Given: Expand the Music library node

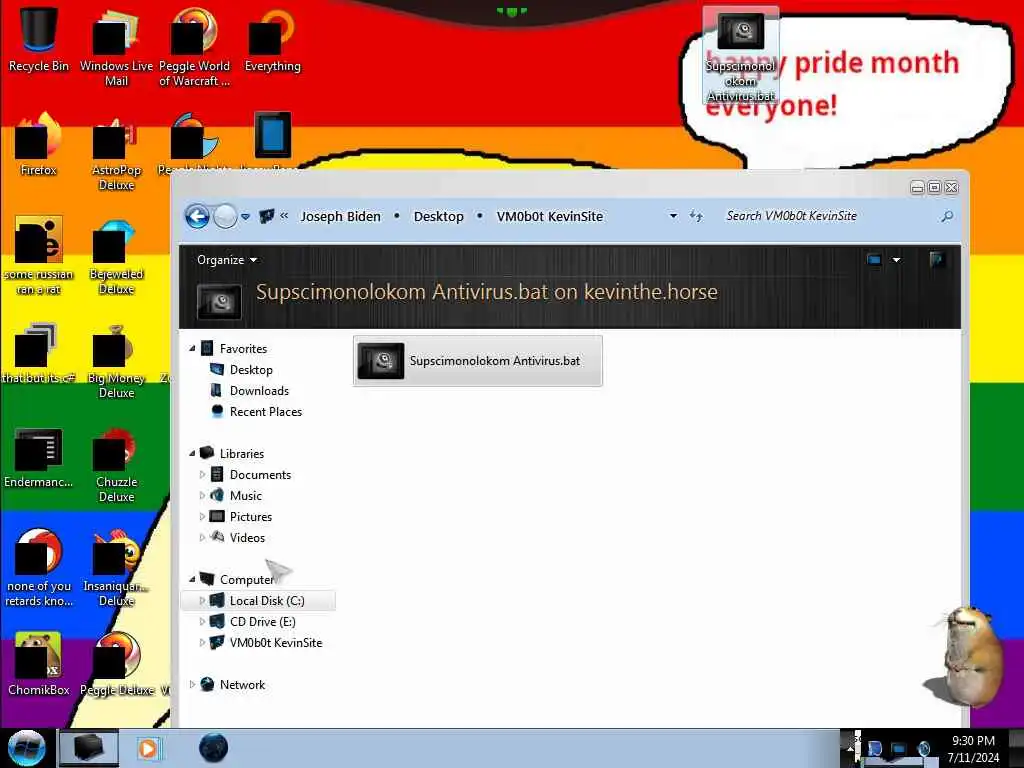Looking at the screenshot, I should [202, 496].
